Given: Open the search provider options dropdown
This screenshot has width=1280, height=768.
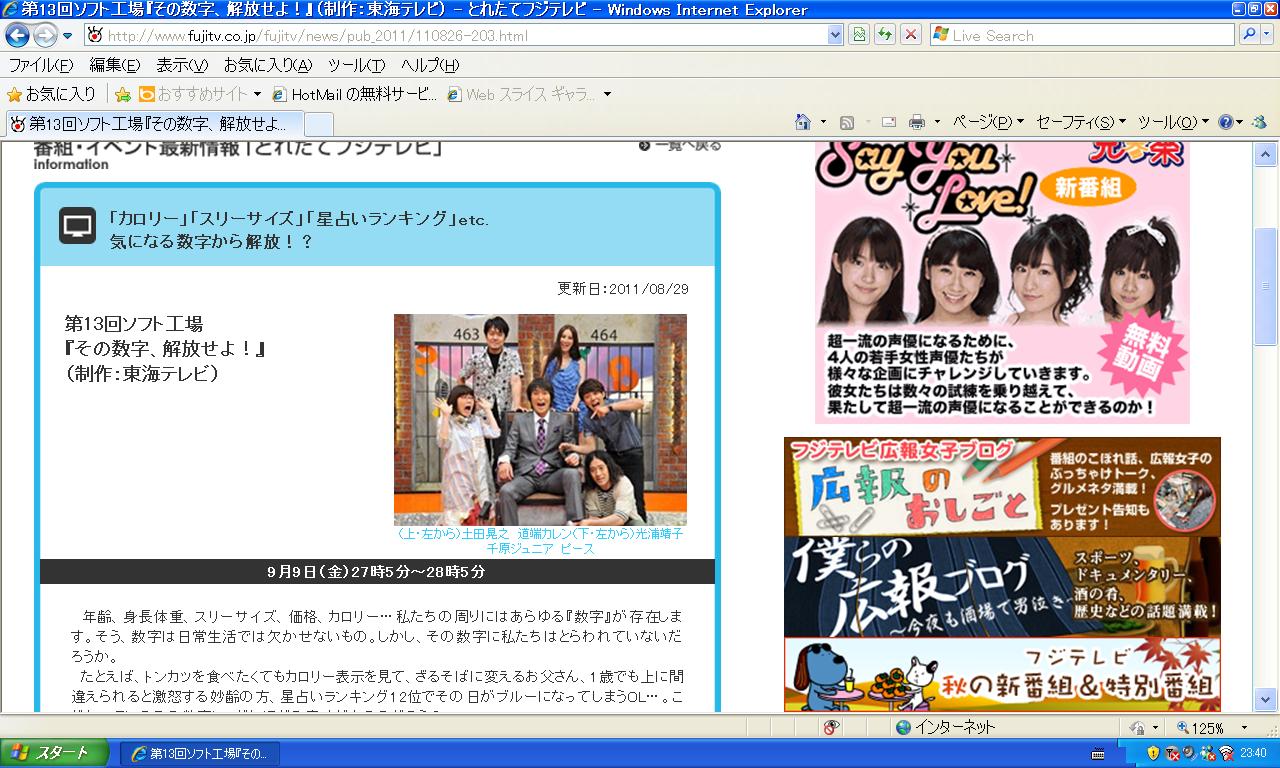Looking at the screenshot, I should pos(1267,36).
